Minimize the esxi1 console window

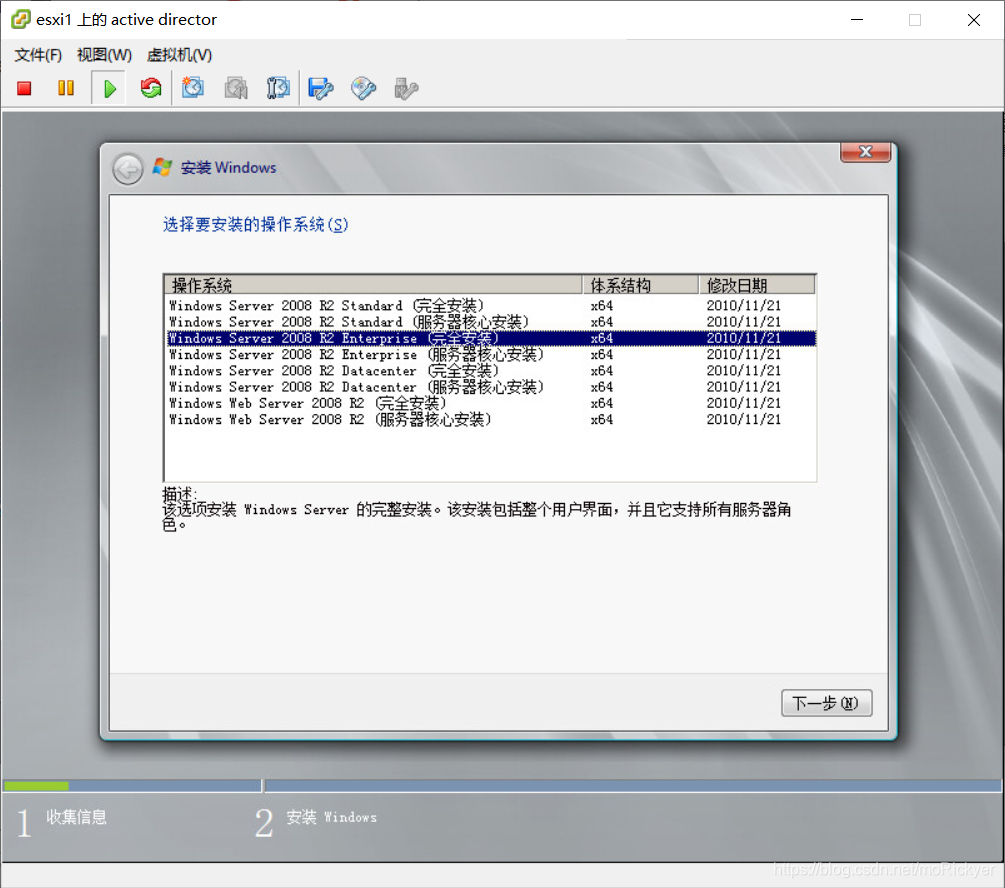(857, 20)
